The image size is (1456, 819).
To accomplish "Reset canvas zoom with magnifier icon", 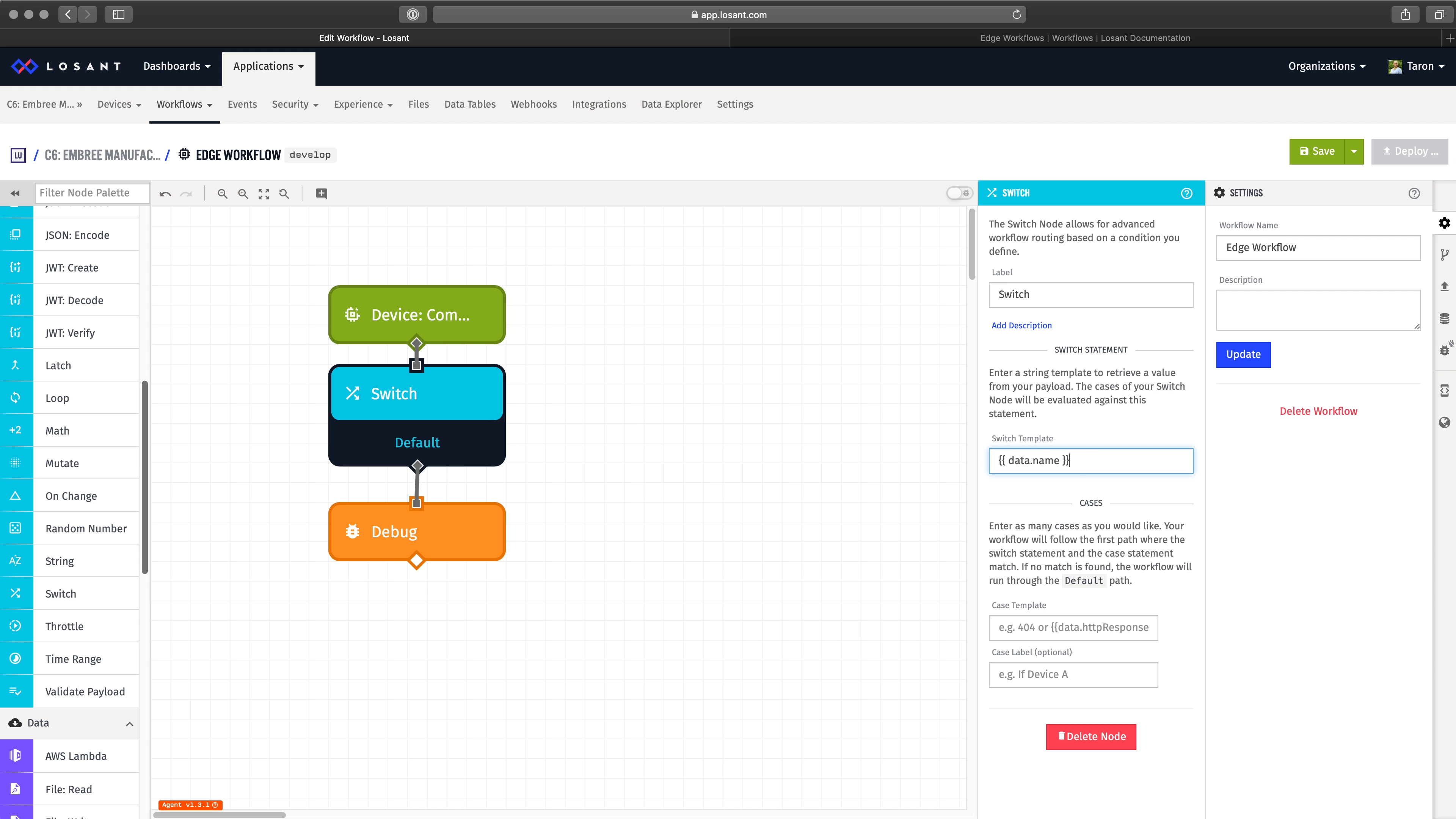I will point(284,194).
